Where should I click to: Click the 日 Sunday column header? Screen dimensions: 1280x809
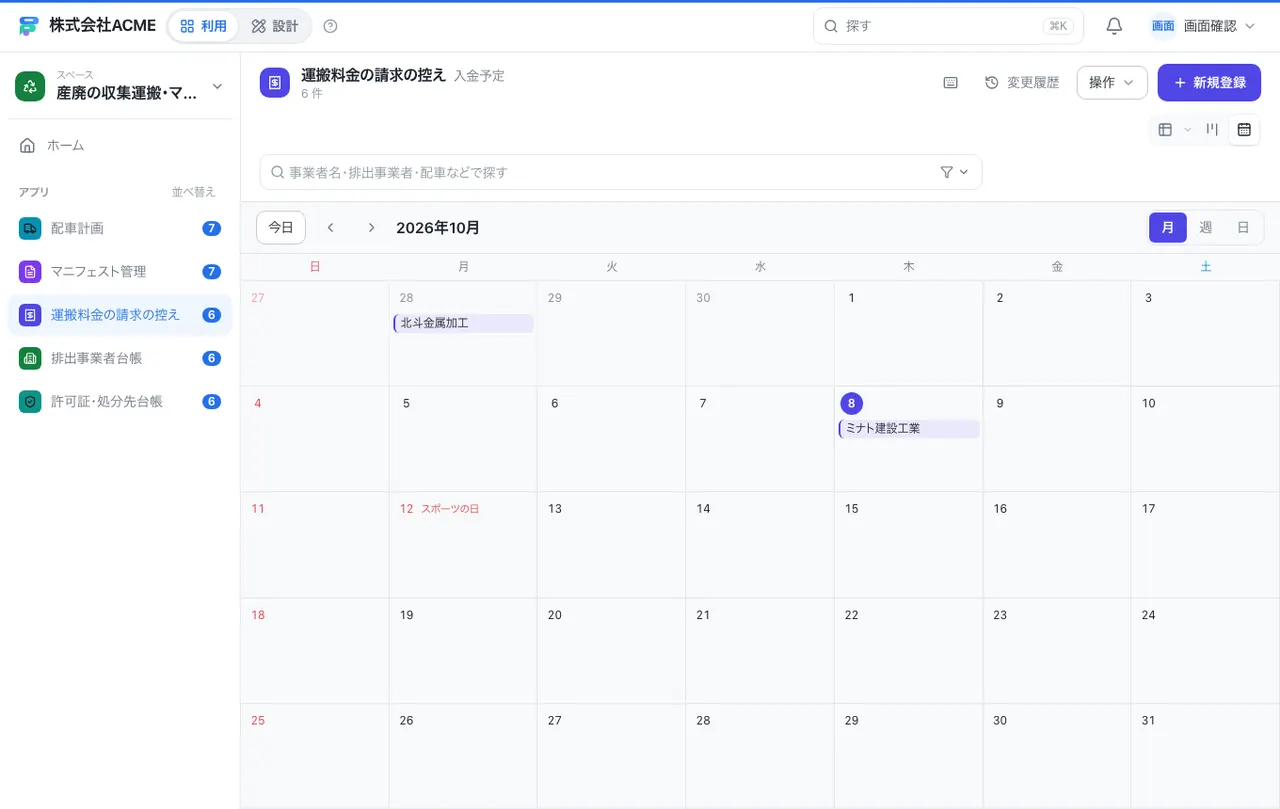point(315,267)
